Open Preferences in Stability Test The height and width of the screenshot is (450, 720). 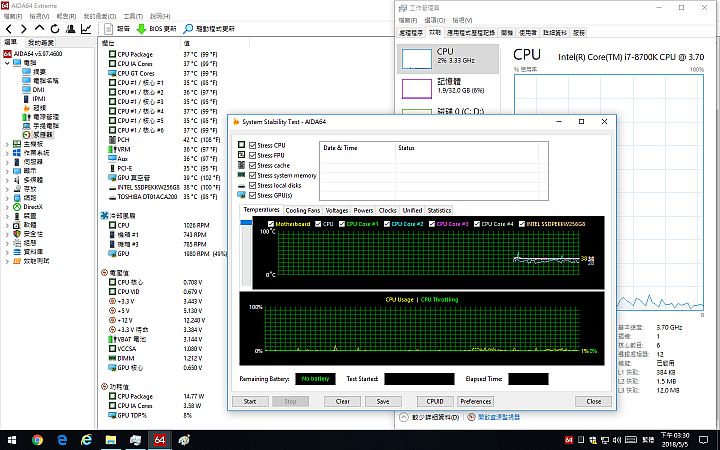pos(476,401)
